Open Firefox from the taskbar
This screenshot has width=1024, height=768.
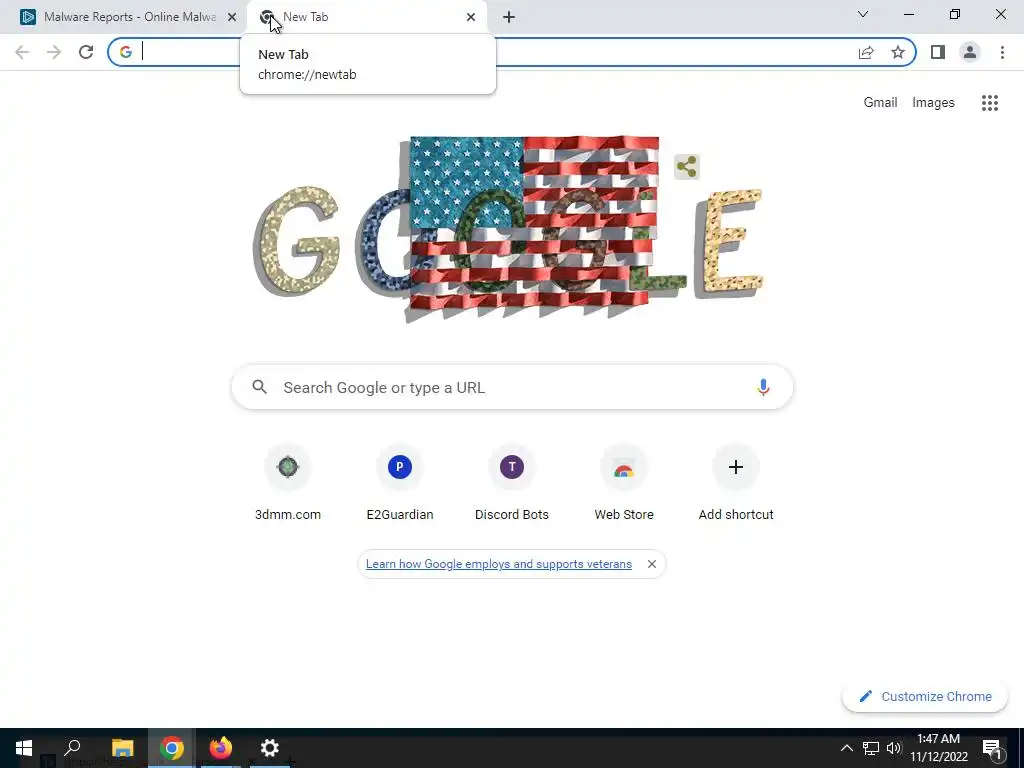pos(221,748)
